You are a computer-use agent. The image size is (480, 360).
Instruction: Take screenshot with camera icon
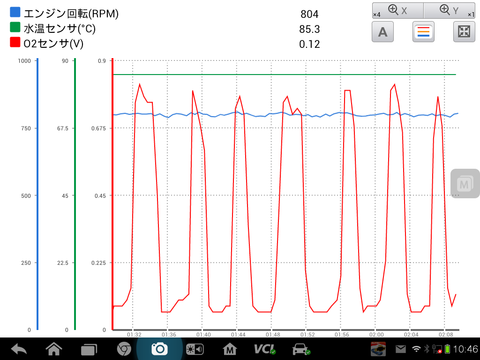tap(159, 349)
